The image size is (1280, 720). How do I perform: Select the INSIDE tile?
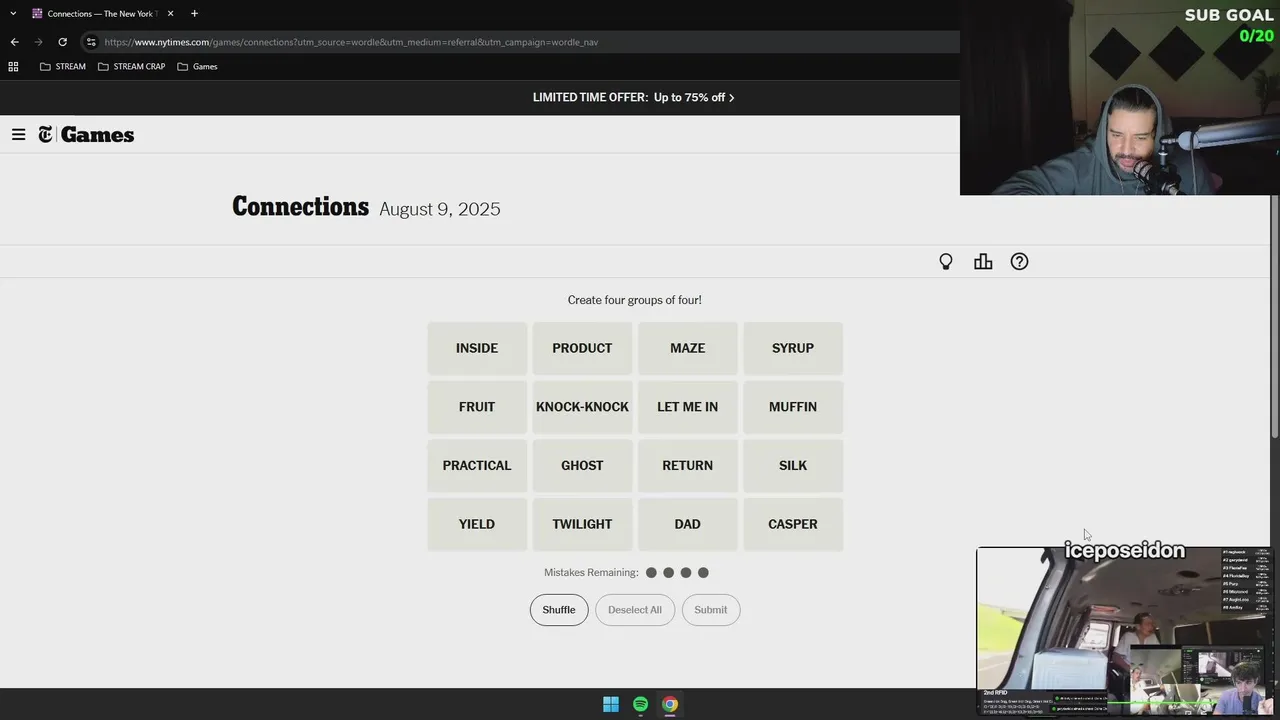[477, 348]
